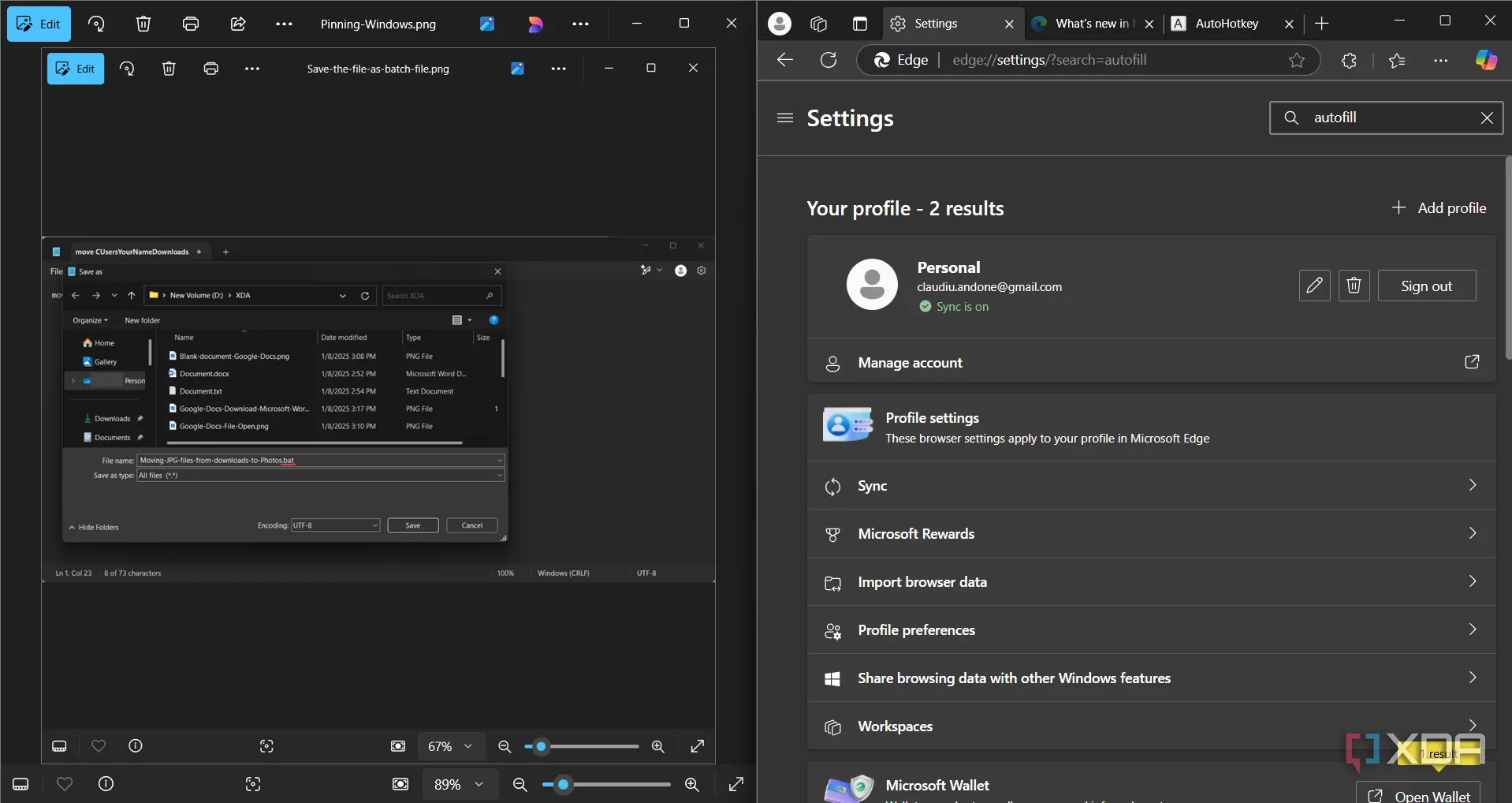The width and height of the screenshot is (1512, 803).
Task: Open the 67% zoom level dropdown
Action: (450, 746)
